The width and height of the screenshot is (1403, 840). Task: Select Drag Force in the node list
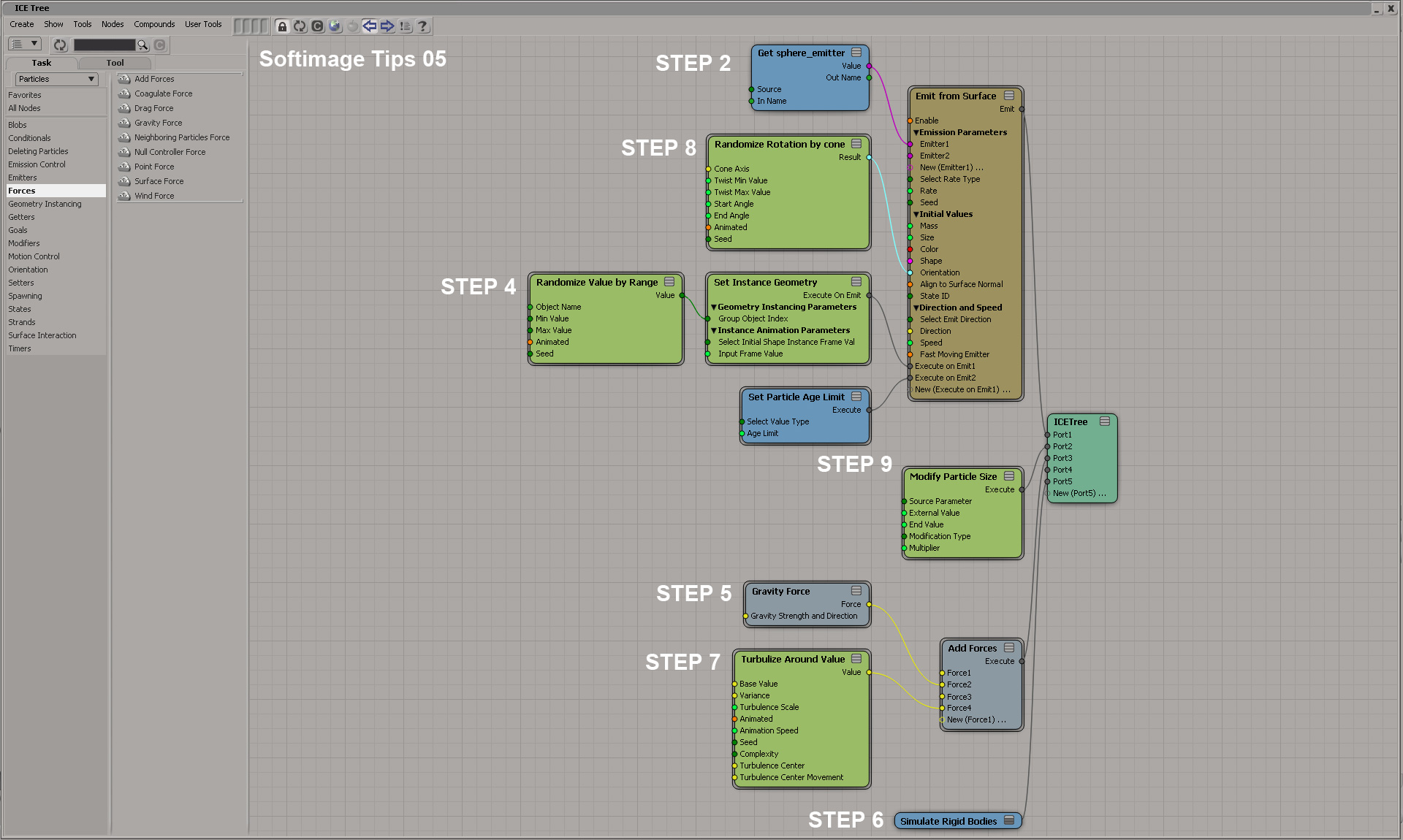[153, 108]
